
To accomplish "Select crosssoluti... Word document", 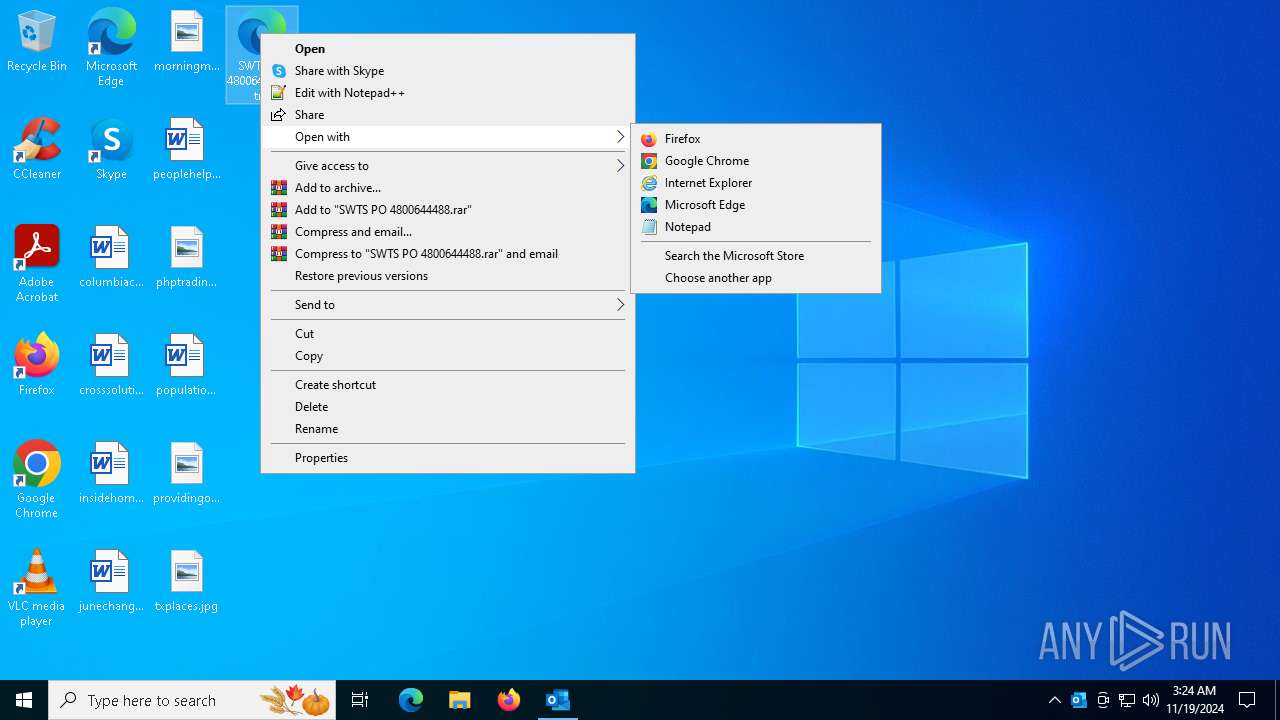I will point(111,365).
